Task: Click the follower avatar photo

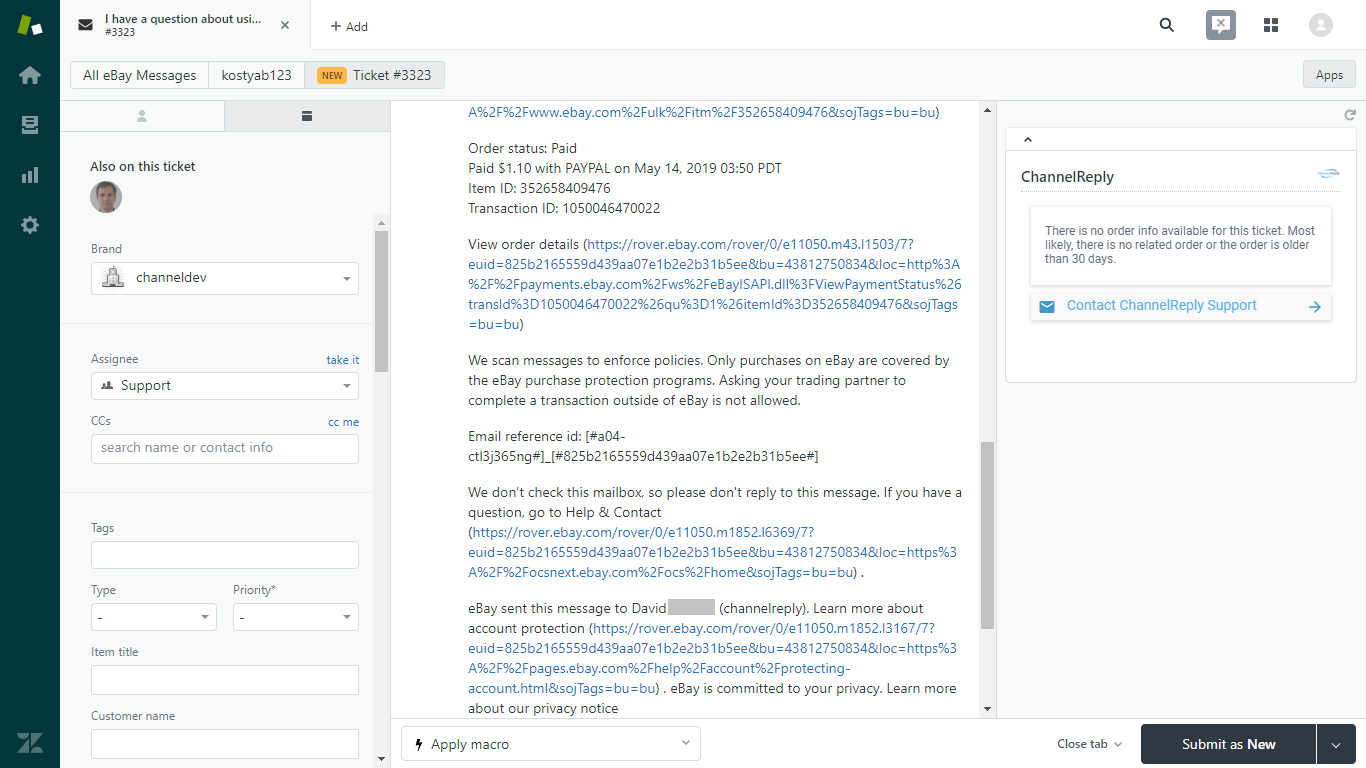Action: pos(106,197)
